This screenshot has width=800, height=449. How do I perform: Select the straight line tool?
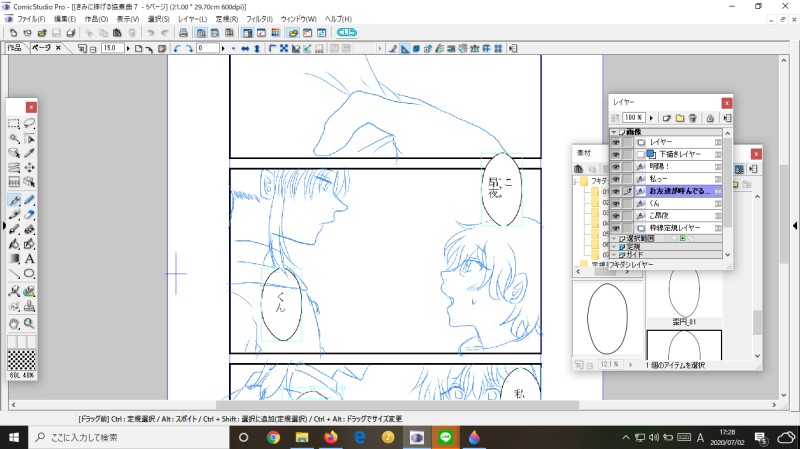(x=14, y=273)
